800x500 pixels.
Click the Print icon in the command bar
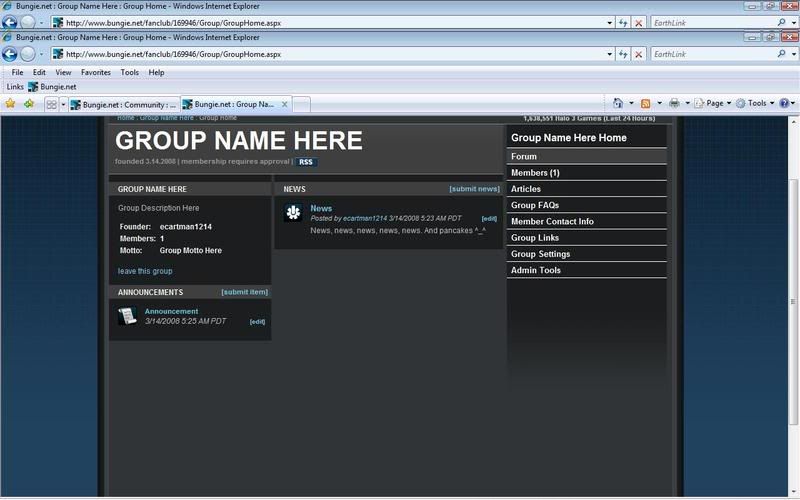point(675,103)
